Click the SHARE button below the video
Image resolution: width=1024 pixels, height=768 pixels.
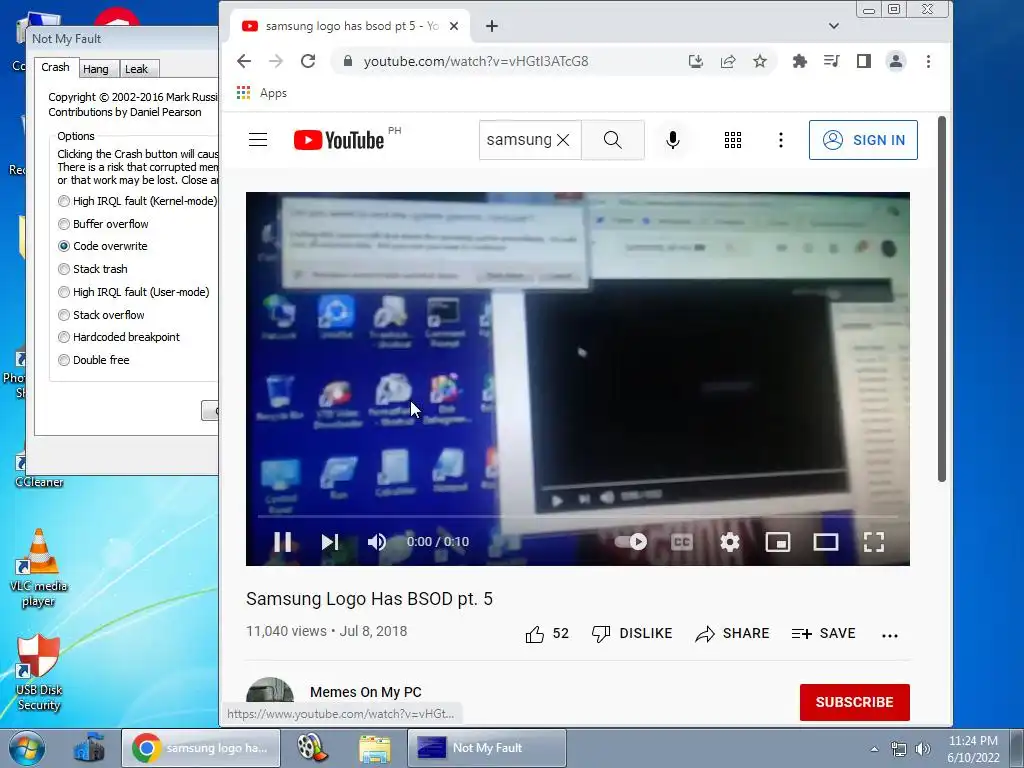coord(732,633)
